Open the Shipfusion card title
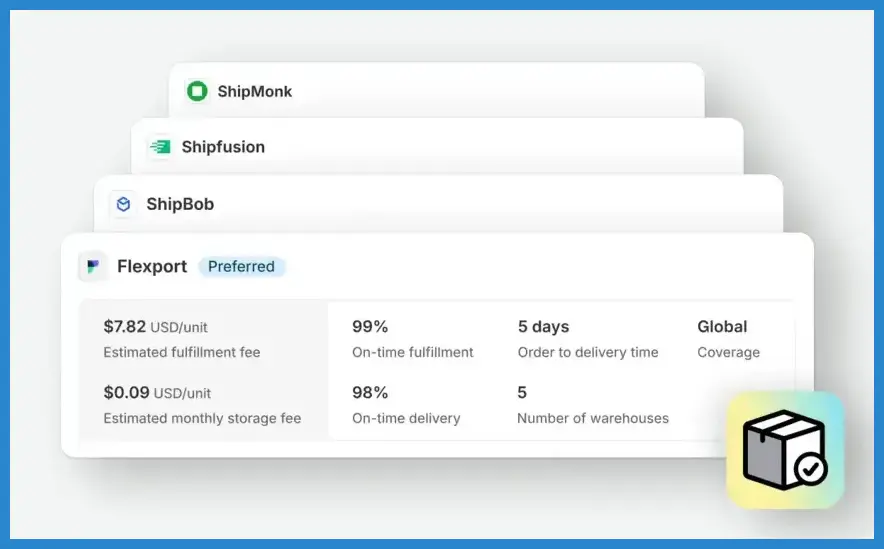 (223, 147)
